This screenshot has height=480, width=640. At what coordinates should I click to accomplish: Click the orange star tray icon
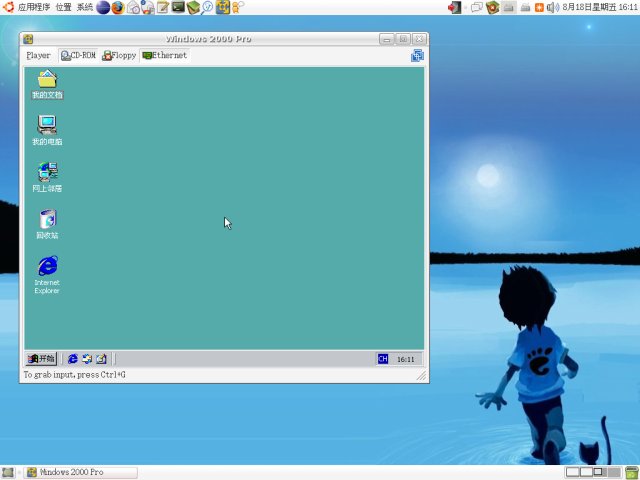click(x=539, y=7)
